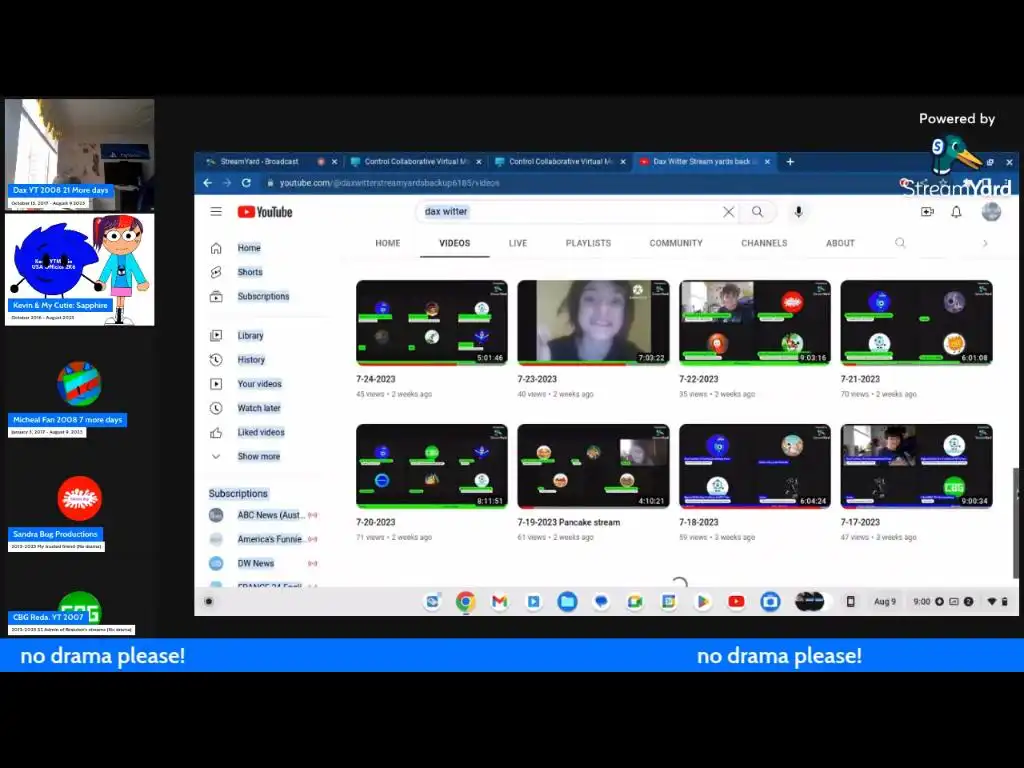The width and height of the screenshot is (1024, 768).
Task: Open a new browser tab with plus
Action: 790,161
